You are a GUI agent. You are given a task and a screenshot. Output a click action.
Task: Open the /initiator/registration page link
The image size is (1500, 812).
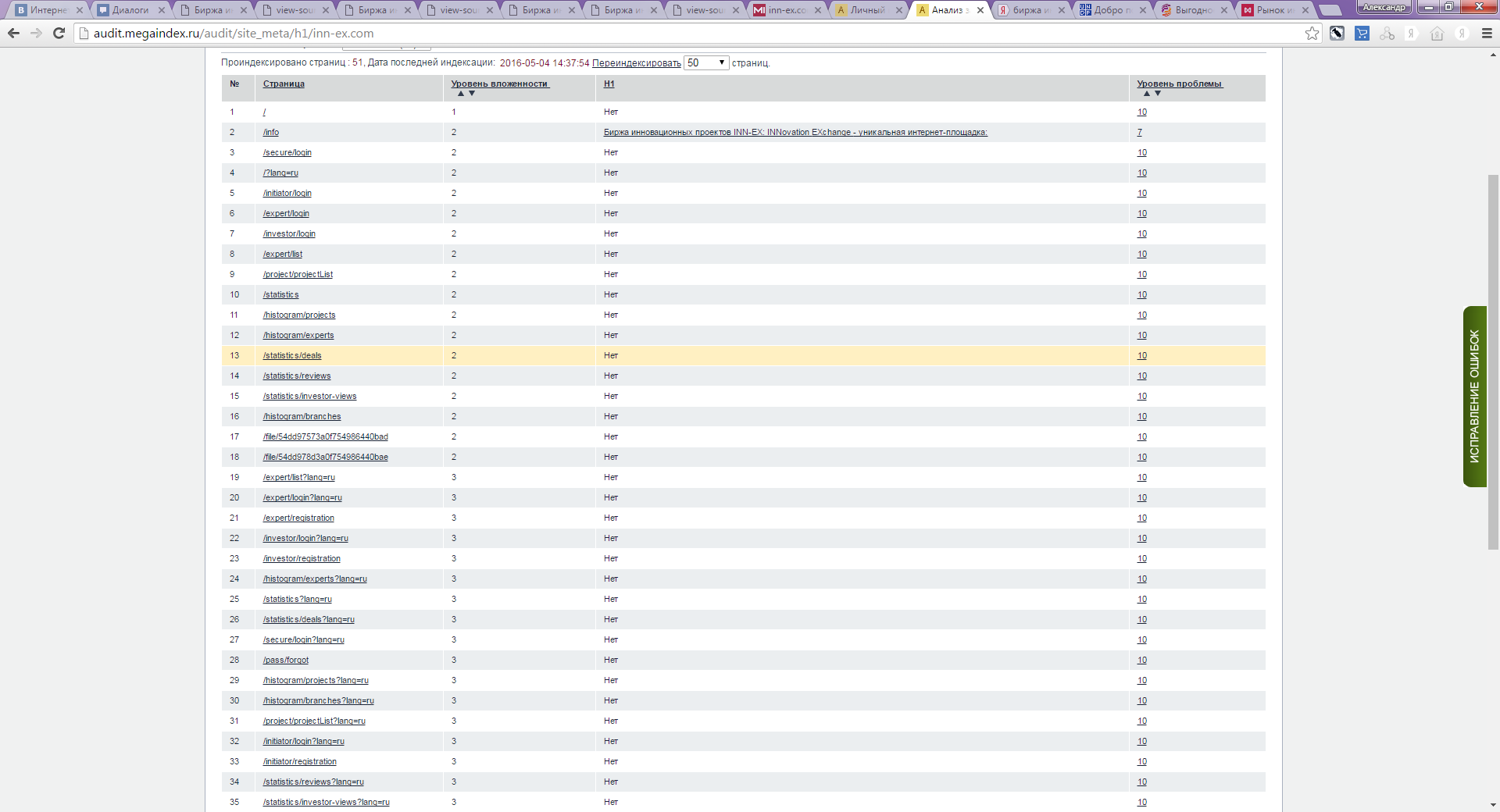click(300, 761)
